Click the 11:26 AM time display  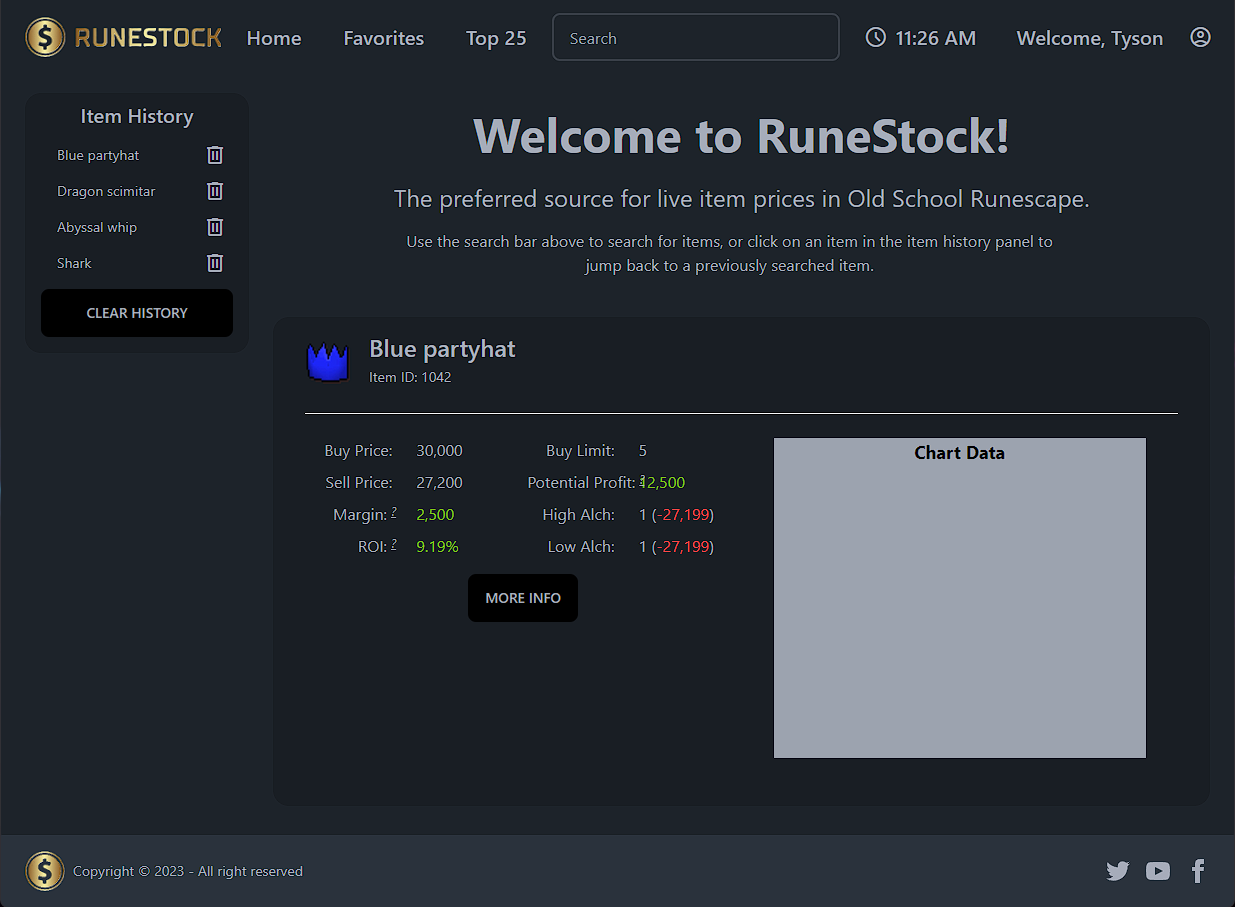point(936,38)
